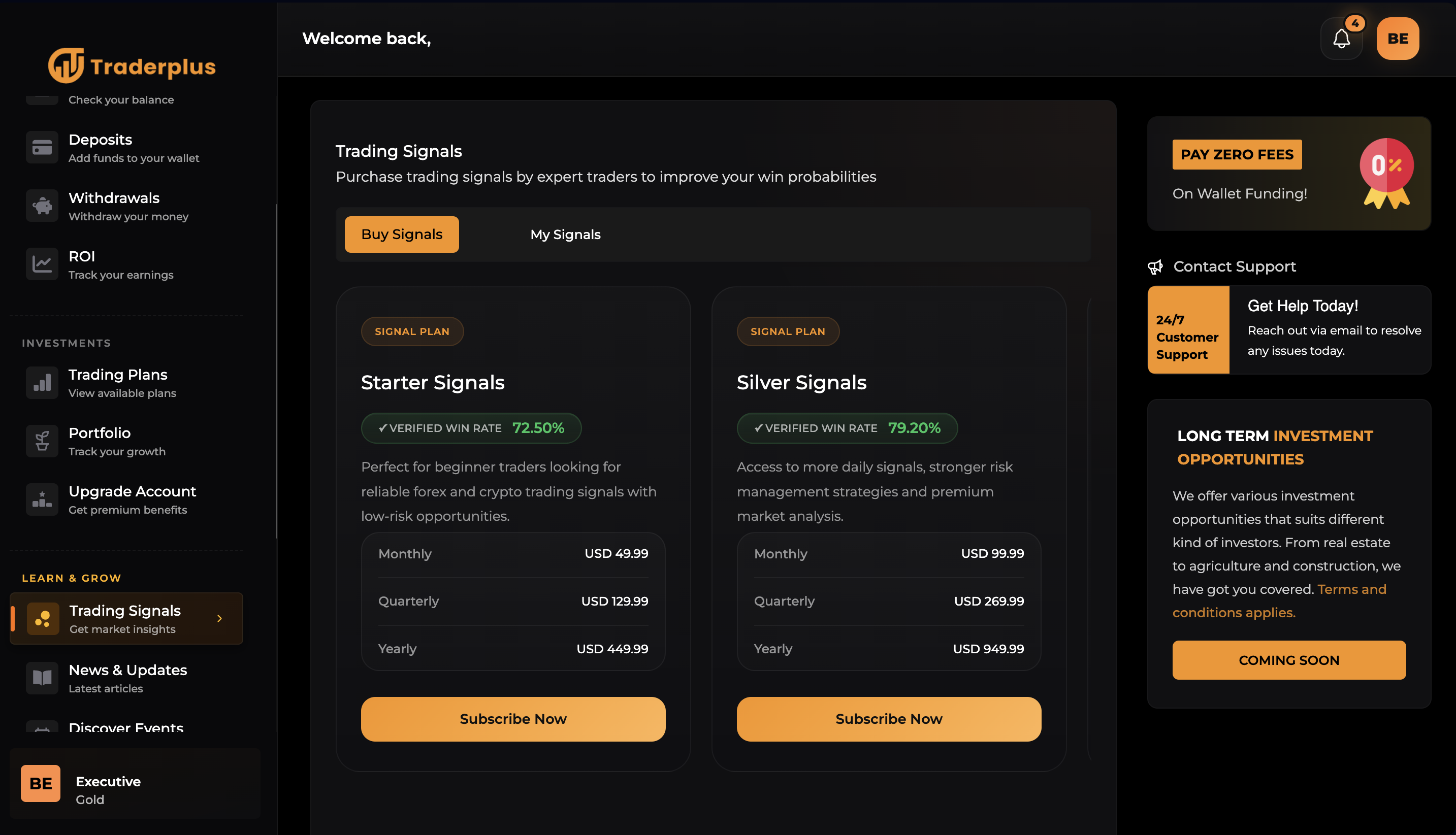Open the Executive Gold account panel
This screenshot has height=835, width=1456.
pyautogui.click(x=135, y=783)
